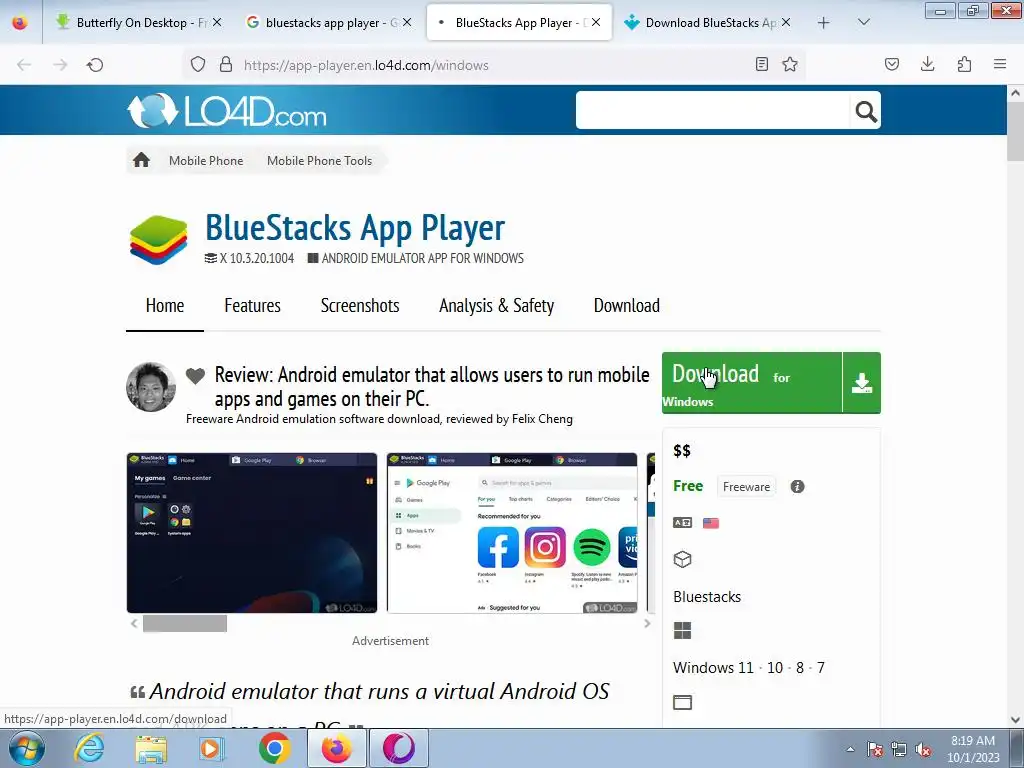The width and height of the screenshot is (1024, 768).
Task: Open a new browser tab
Action: (x=824, y=23)
